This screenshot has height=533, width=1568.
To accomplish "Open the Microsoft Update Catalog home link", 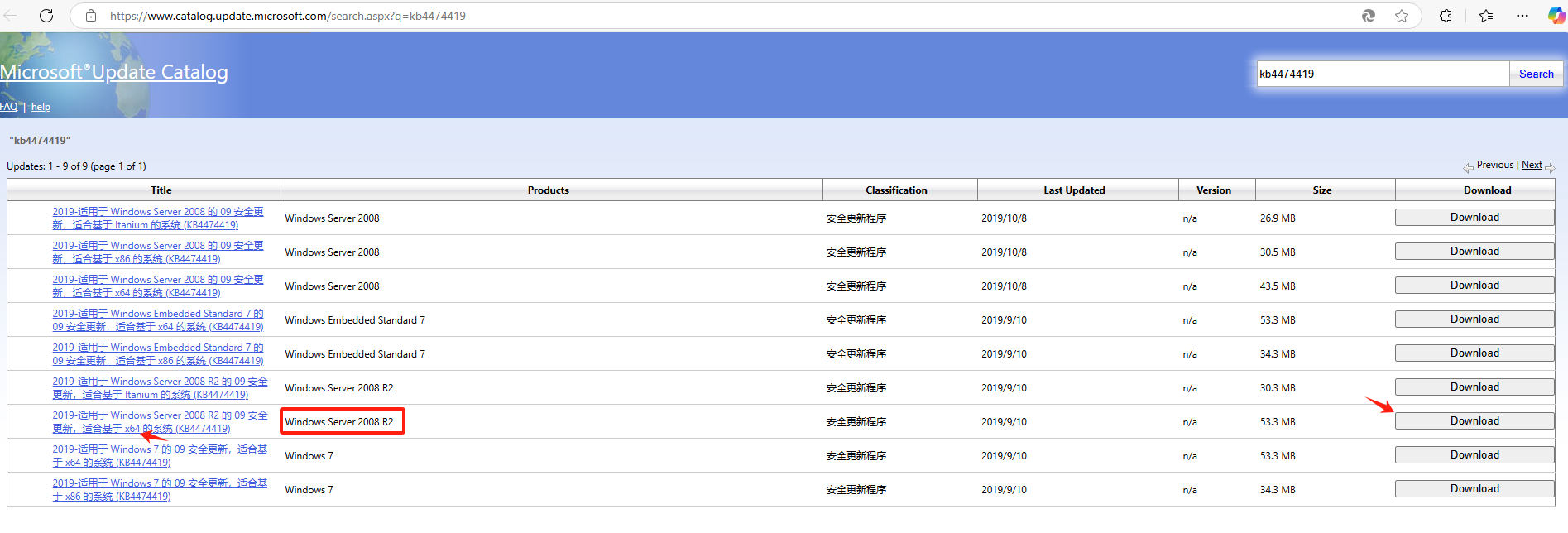I will click(114, 72).
